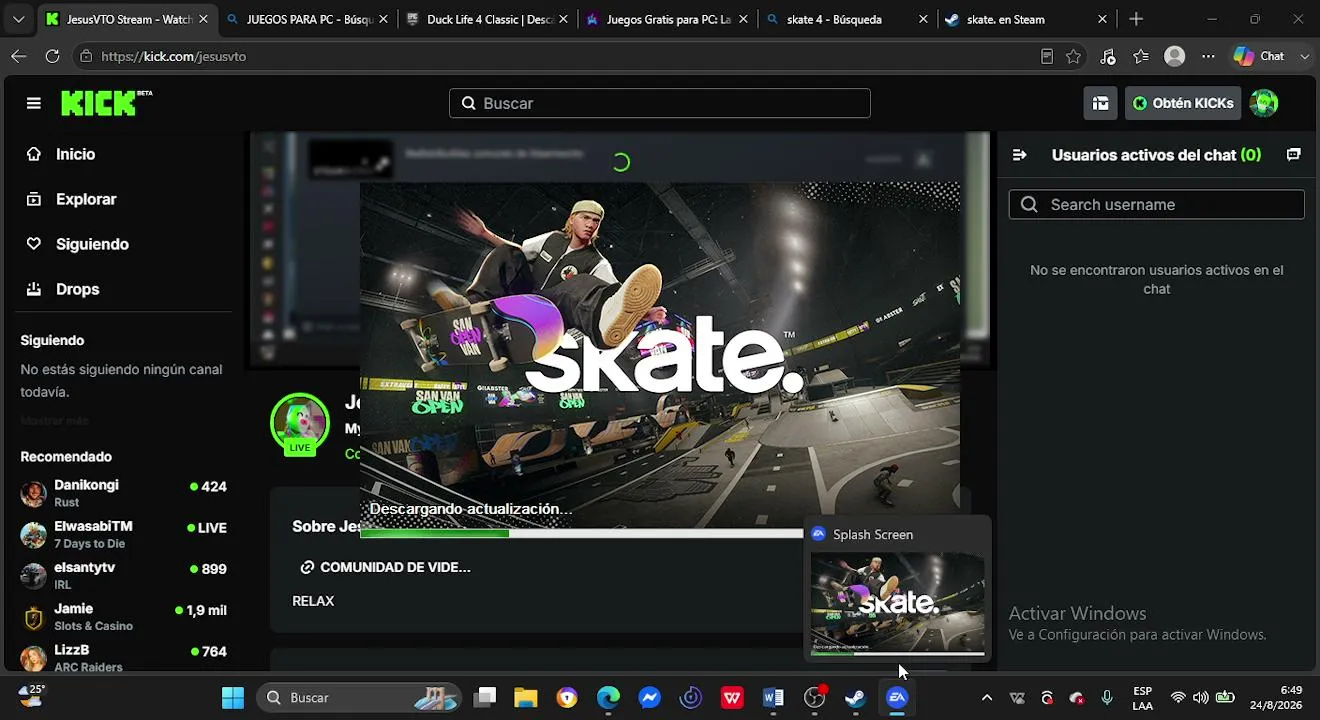
Task: Show hidden system tray icons
Action: [x=987, y=698]
